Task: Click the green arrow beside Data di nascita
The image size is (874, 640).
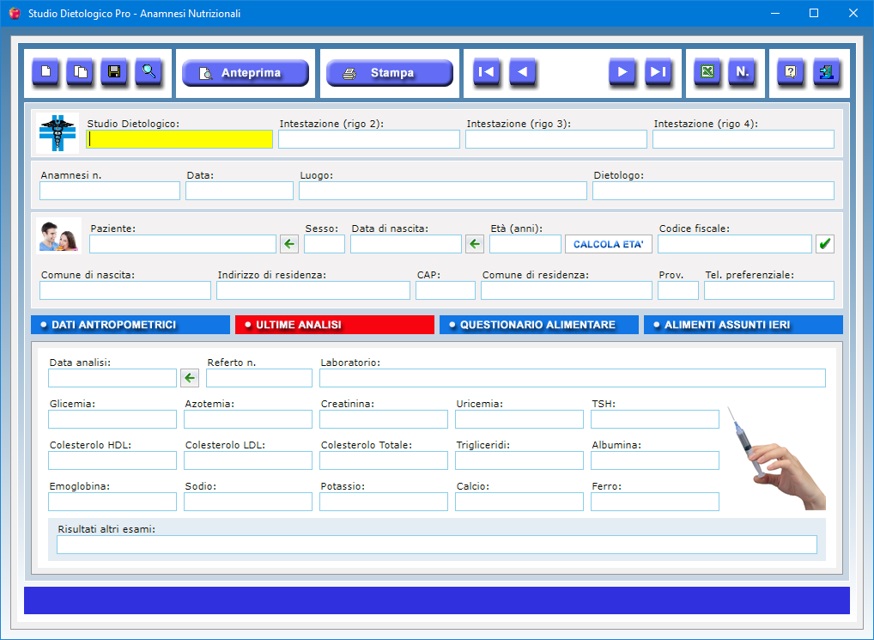Action: click(x=474, y=244)
